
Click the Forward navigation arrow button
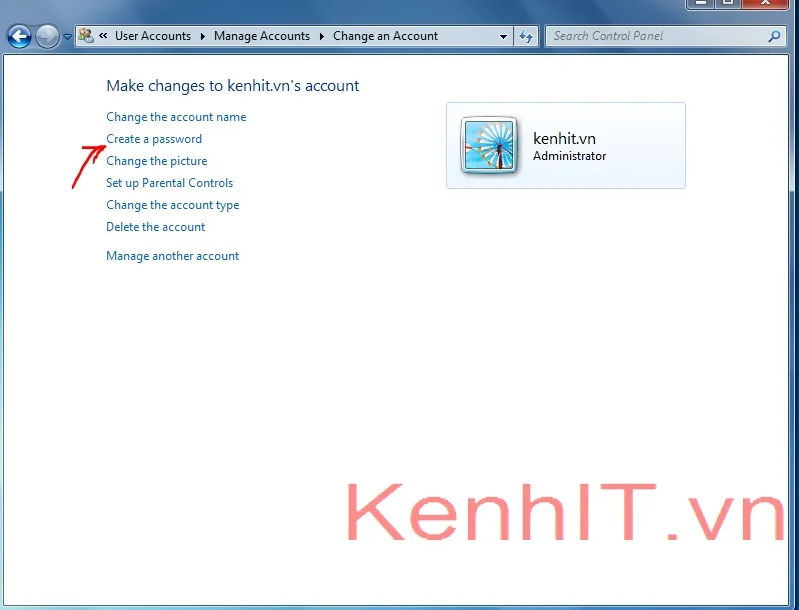pyautogui.click(x=47, y=37)
